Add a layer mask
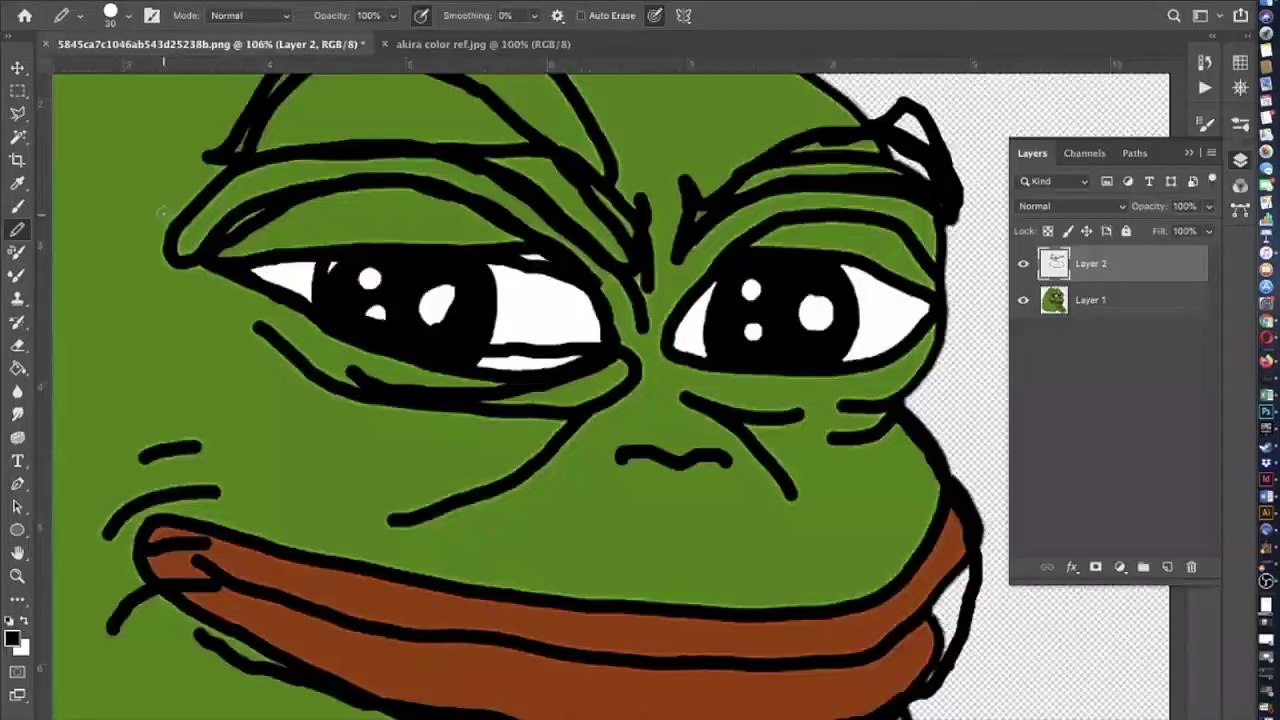 point(1095,567)
